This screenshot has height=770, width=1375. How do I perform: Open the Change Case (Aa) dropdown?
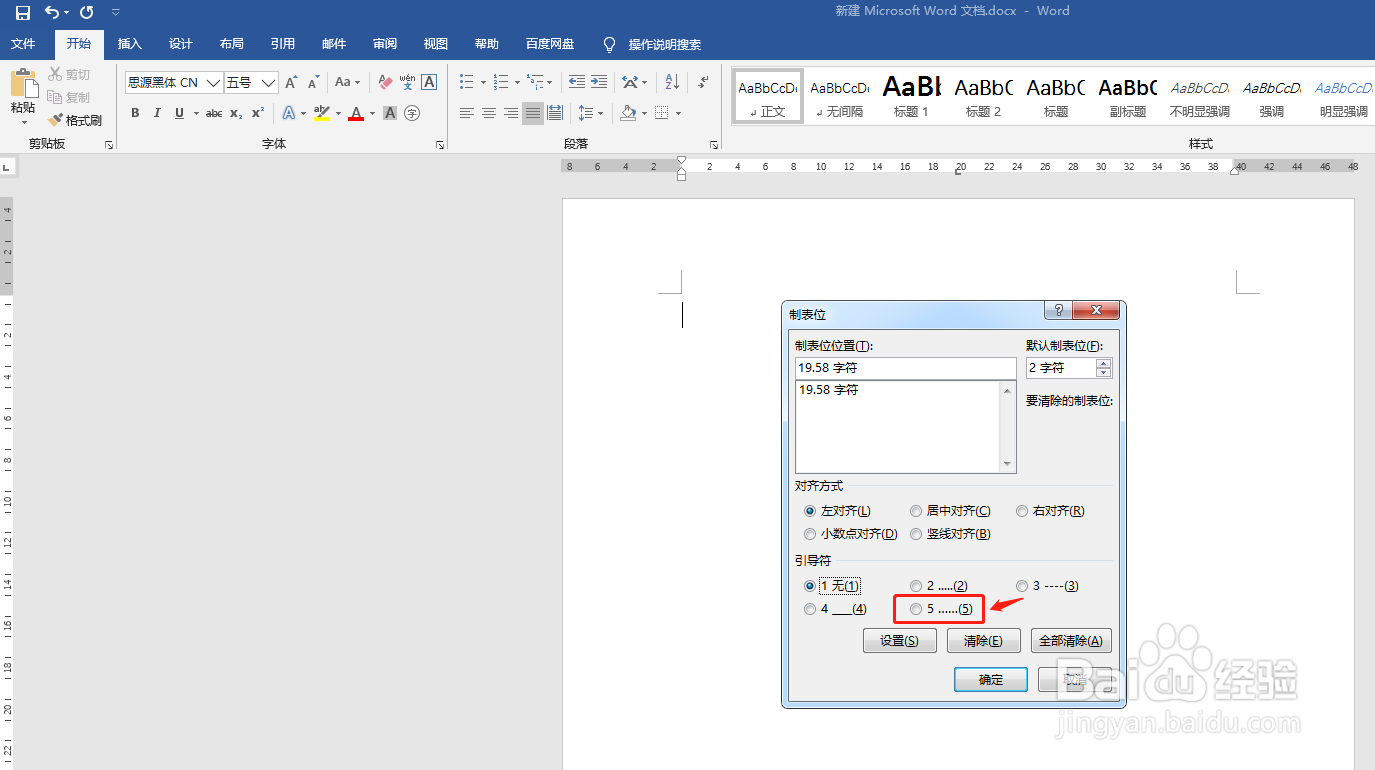coord(347,83)
